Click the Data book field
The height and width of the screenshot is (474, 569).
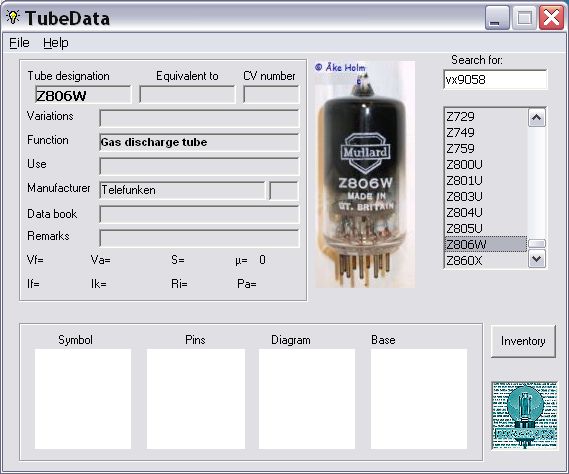199,214
